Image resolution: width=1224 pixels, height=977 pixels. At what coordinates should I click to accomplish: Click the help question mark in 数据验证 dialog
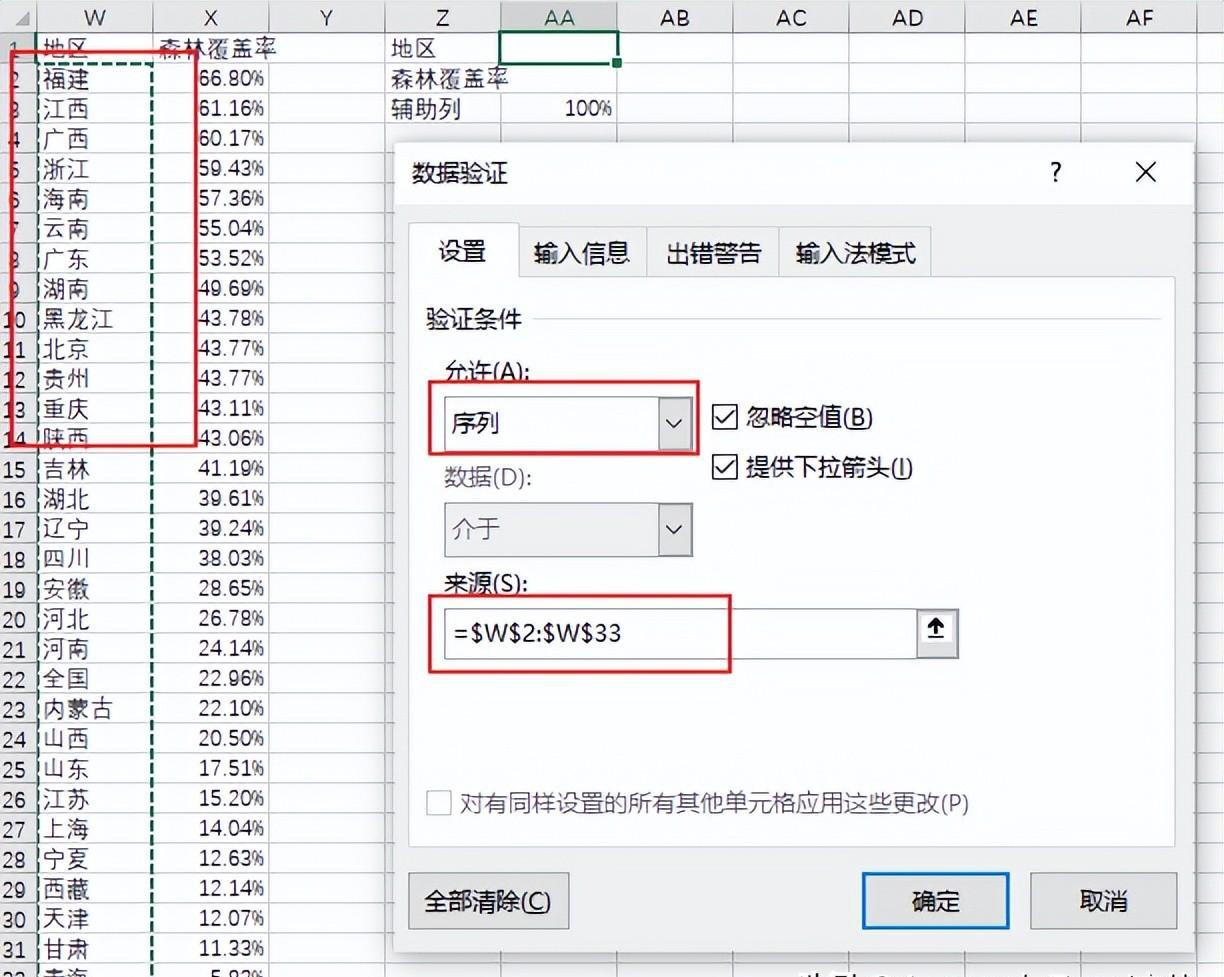click(x=1055, y=172)
